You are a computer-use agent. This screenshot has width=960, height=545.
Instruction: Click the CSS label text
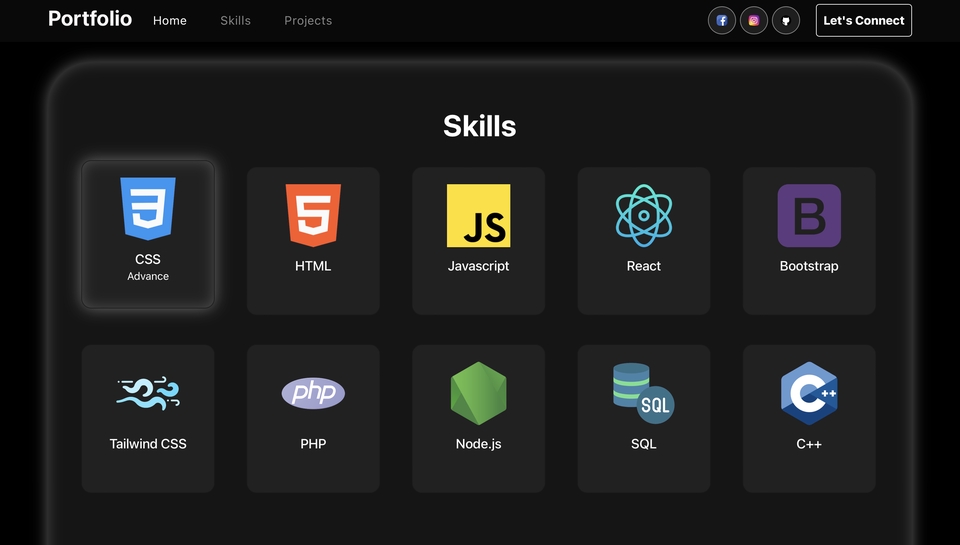148,259
